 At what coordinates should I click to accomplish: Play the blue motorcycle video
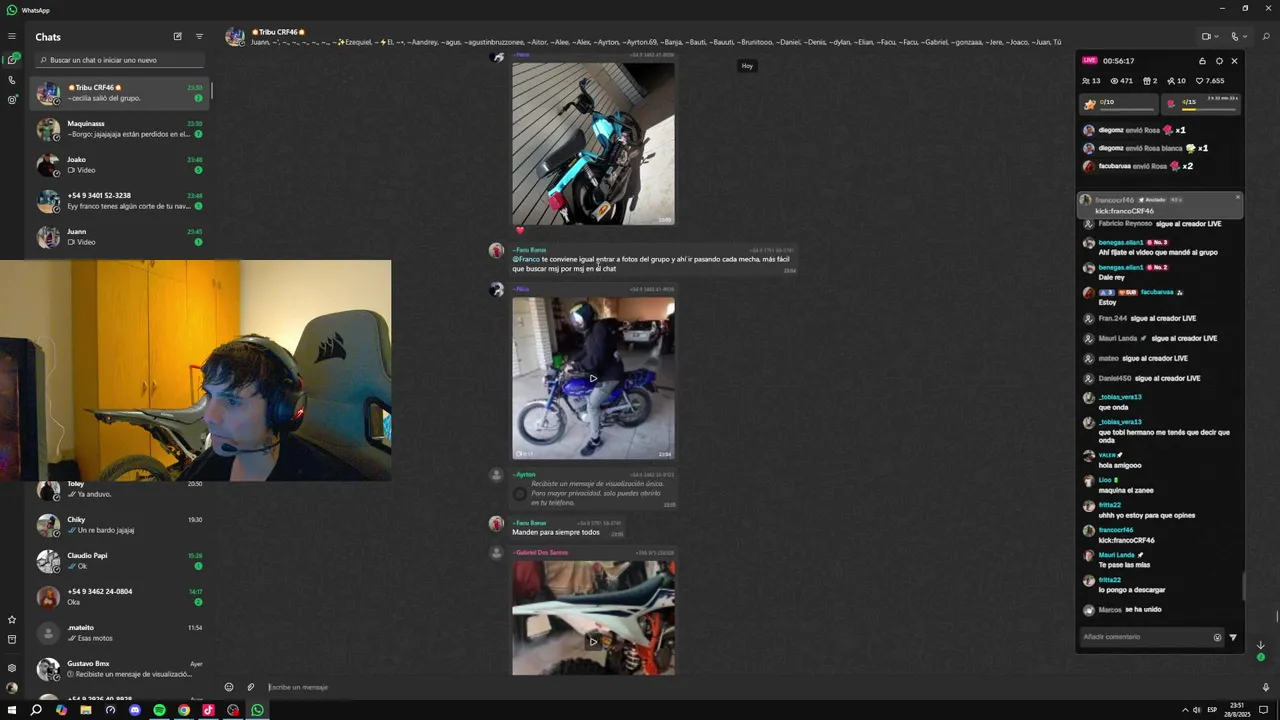coord(593,378)
